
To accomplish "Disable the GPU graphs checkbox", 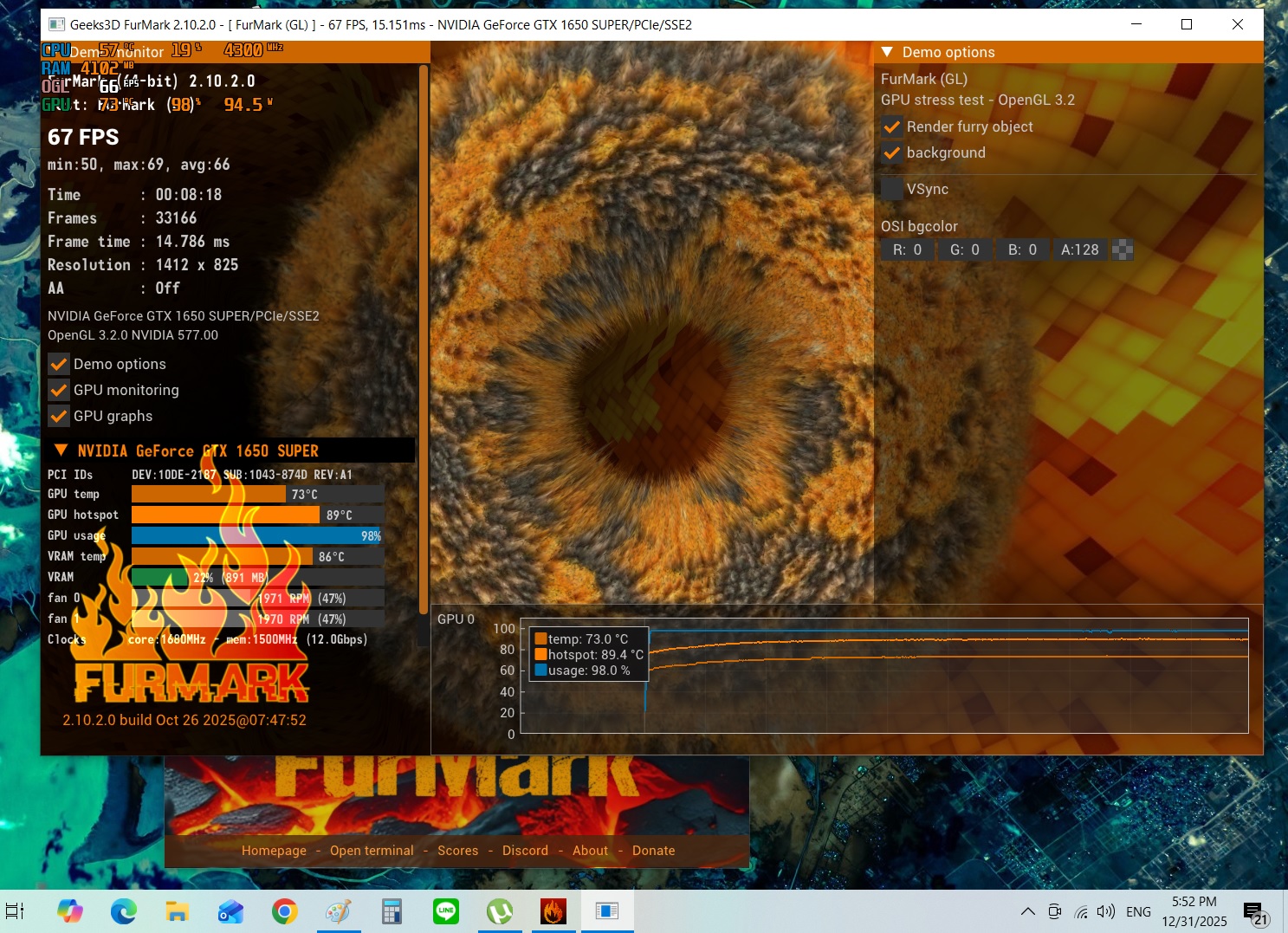I will (59, 416).
